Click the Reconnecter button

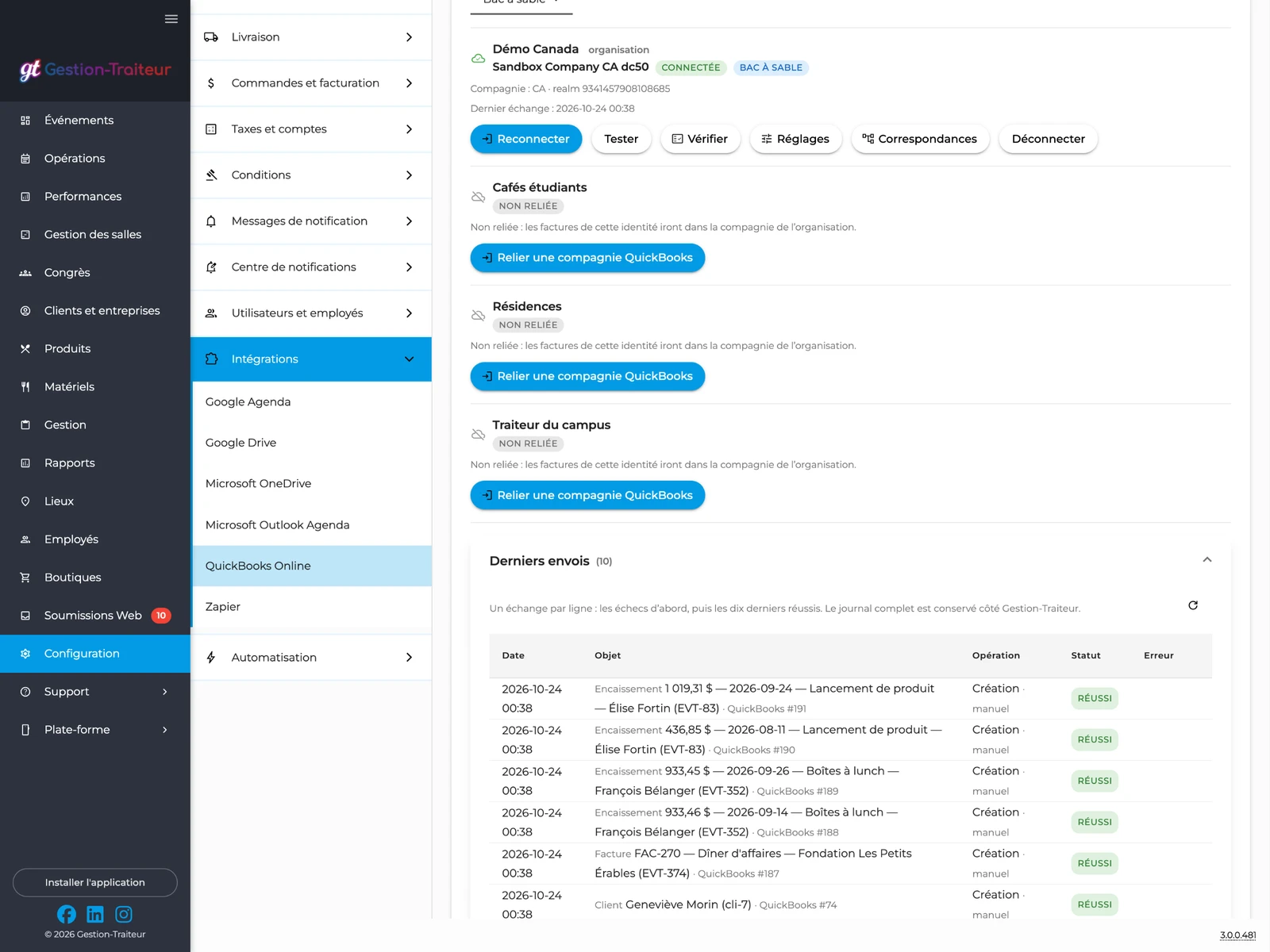(525, 139)
